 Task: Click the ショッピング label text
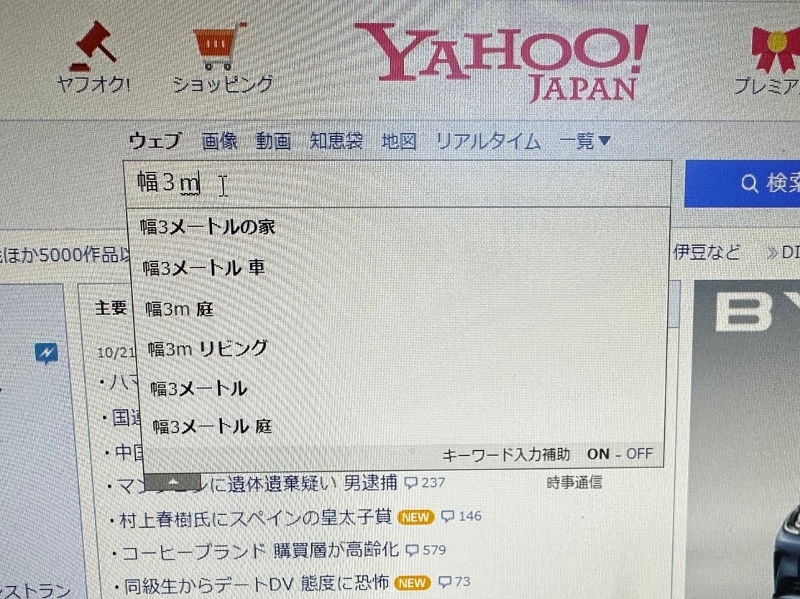tap(223, 85)
